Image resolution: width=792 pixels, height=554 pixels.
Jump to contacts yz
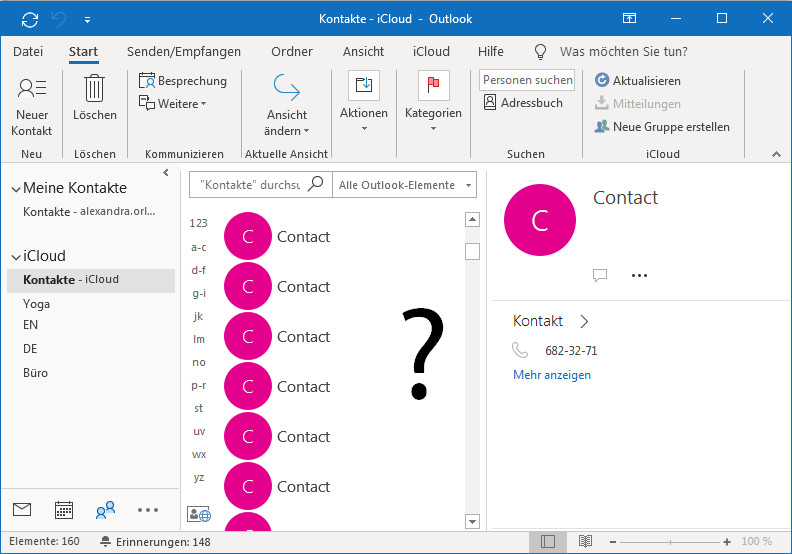[199, 478]
